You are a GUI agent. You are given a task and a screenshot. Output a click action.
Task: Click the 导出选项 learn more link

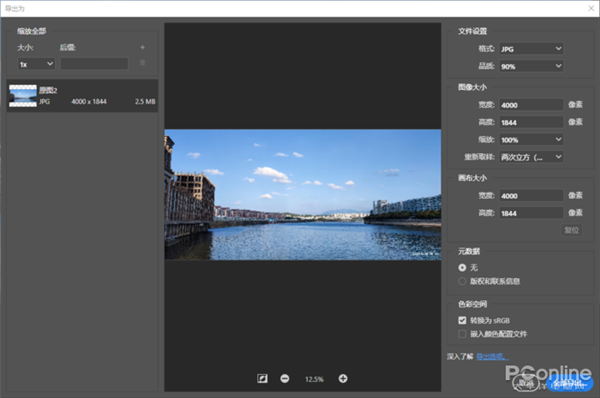point(492,357)
